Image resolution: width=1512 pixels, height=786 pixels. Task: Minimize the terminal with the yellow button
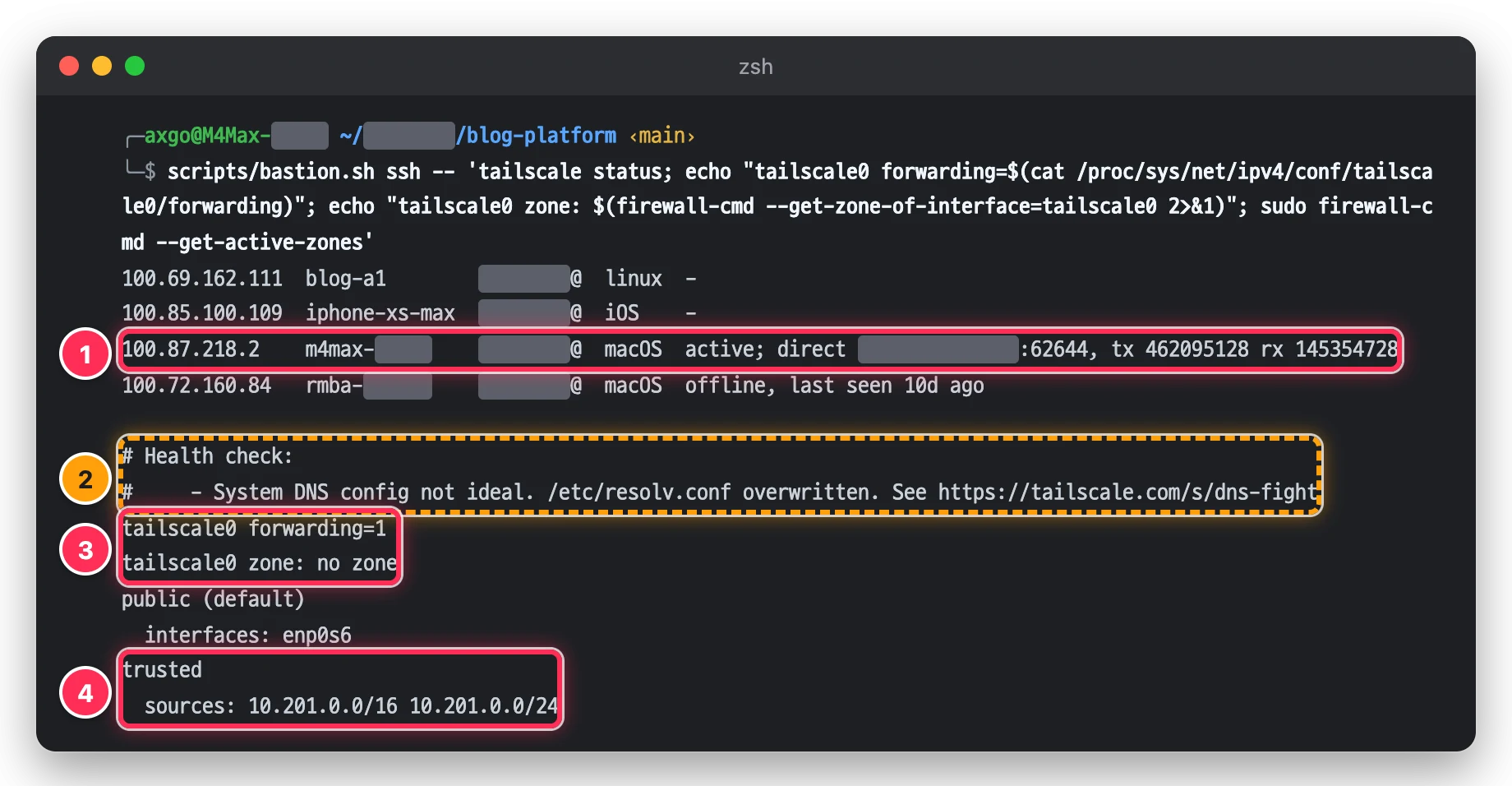click(x=102, y=66)
